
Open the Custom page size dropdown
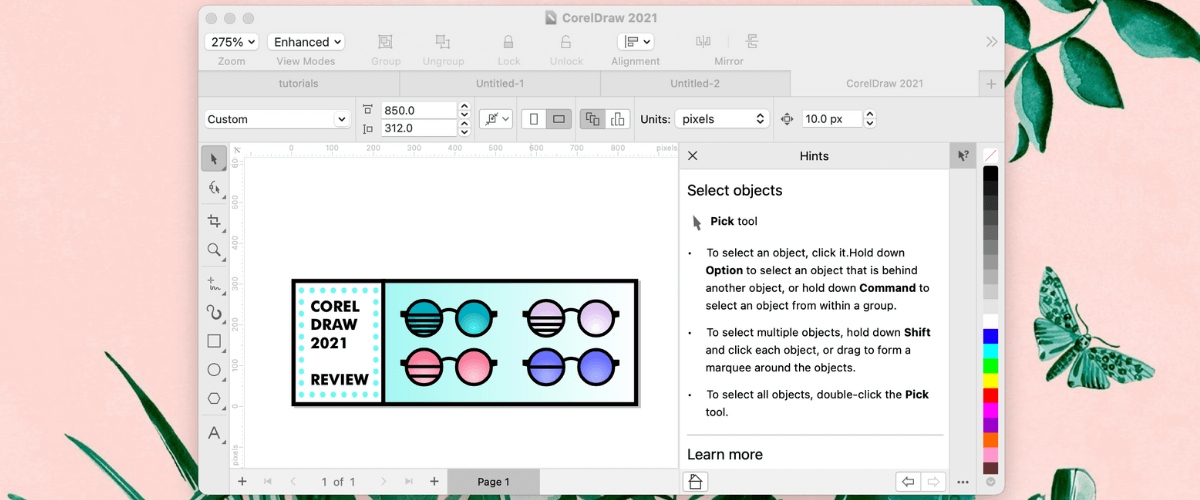pos(276,119)
